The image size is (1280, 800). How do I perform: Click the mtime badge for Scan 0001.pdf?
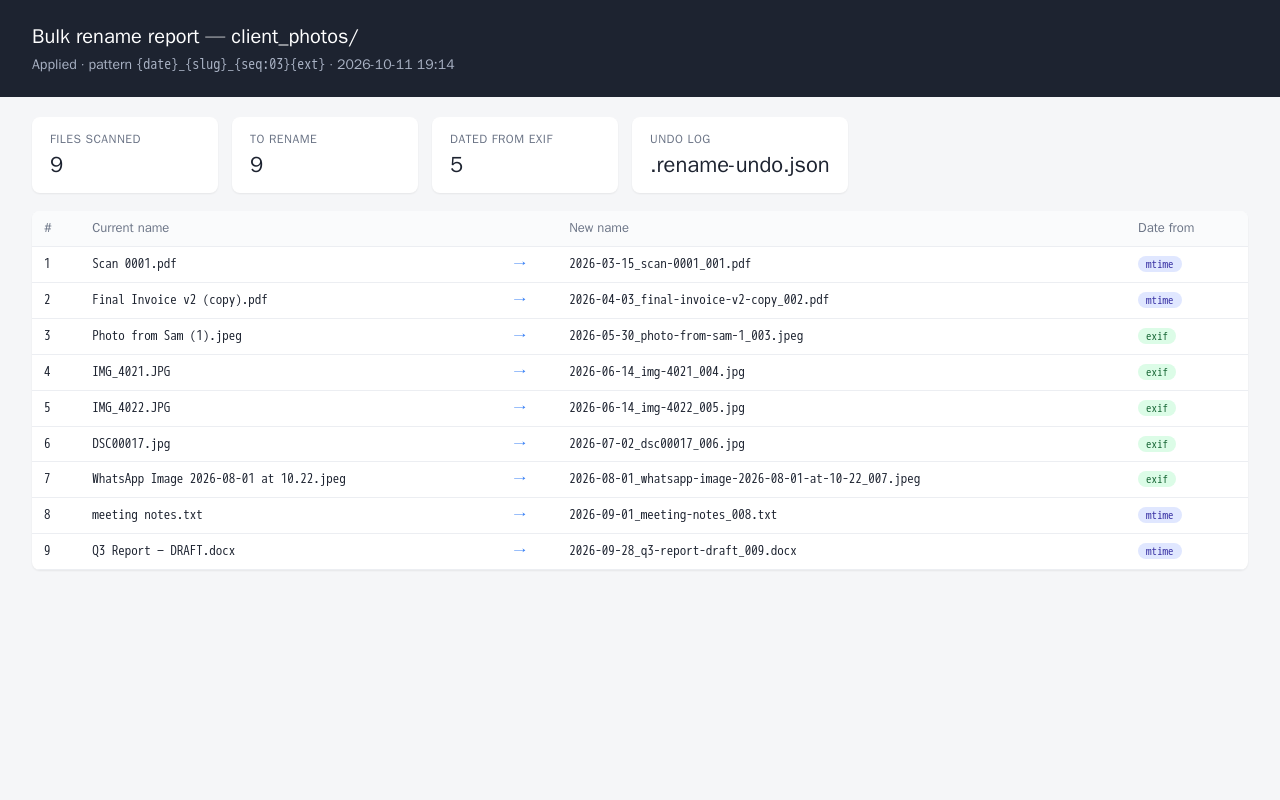(x=1159, y=264)
